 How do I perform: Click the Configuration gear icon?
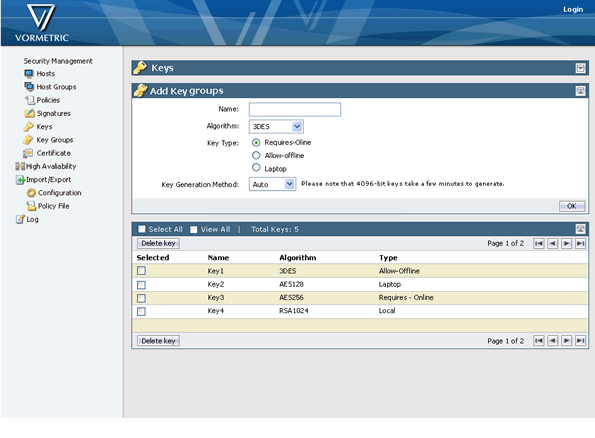point(31,193)
